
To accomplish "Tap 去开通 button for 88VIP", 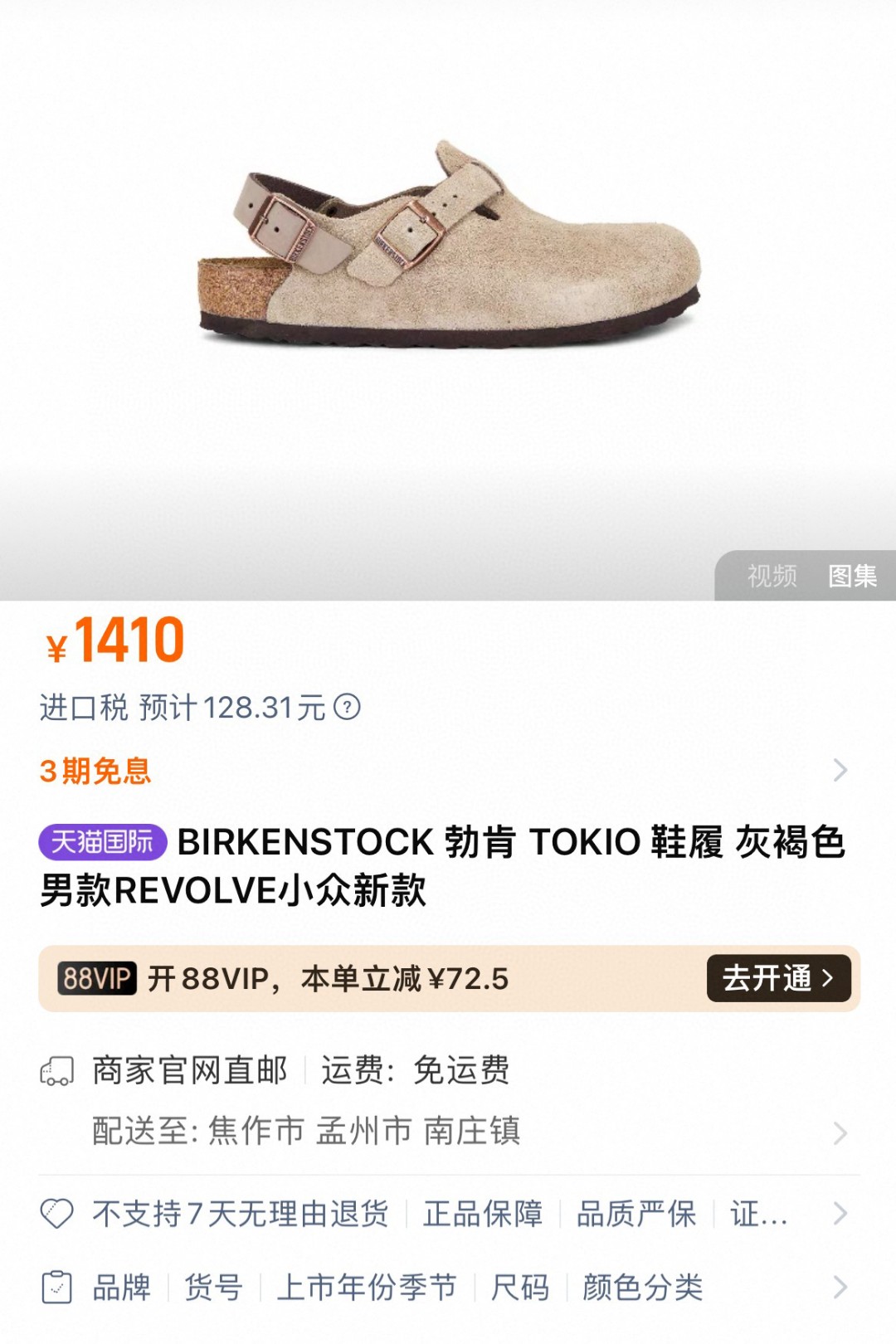I will pyautogui.click(x=778, y=978).
